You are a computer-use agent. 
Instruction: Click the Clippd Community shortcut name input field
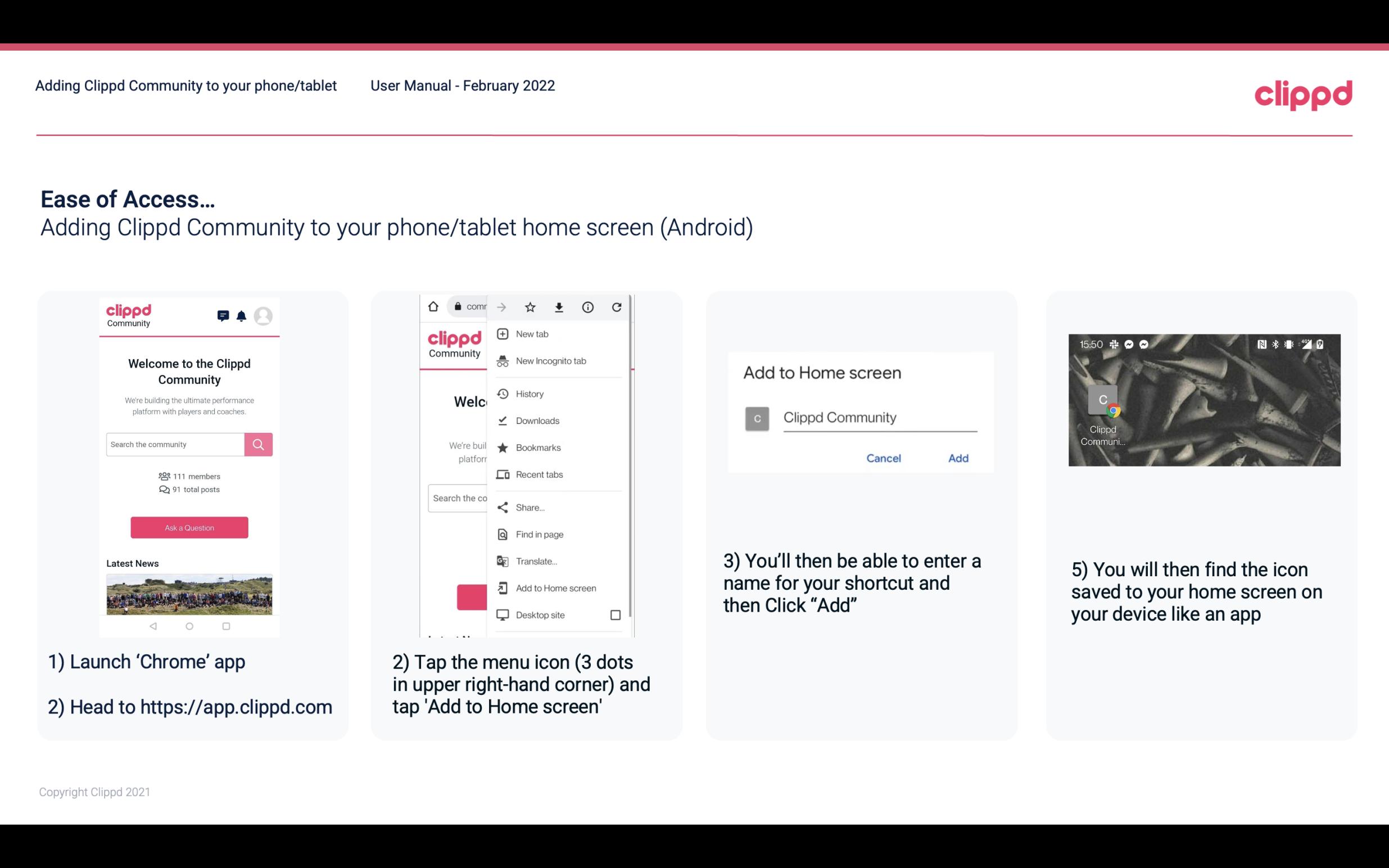click(878, 417)
